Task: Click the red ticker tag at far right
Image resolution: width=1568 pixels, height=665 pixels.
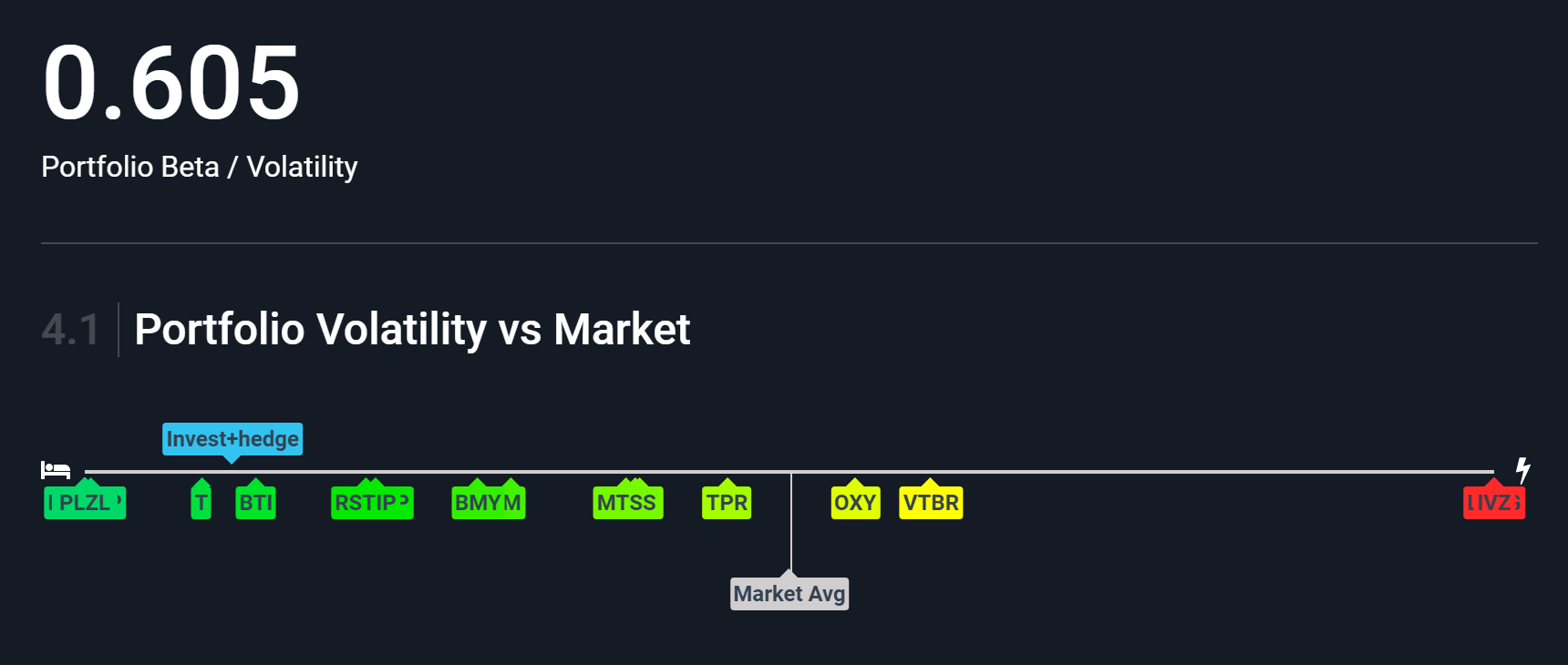Action: [1494, 503]
